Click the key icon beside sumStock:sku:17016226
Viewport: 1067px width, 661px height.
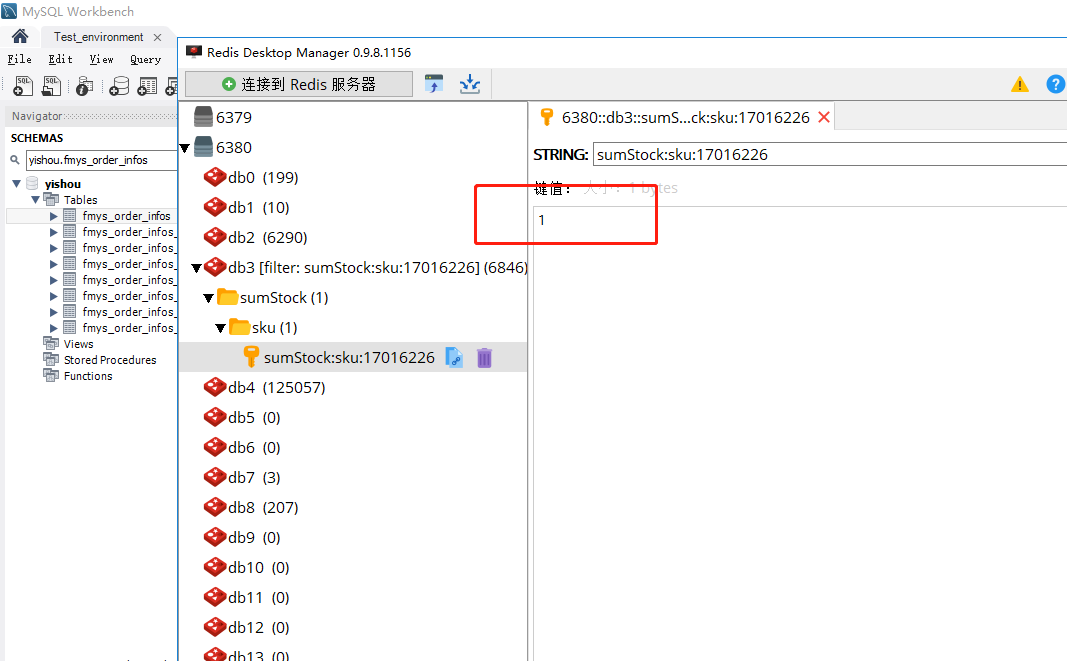click(250, 357)
